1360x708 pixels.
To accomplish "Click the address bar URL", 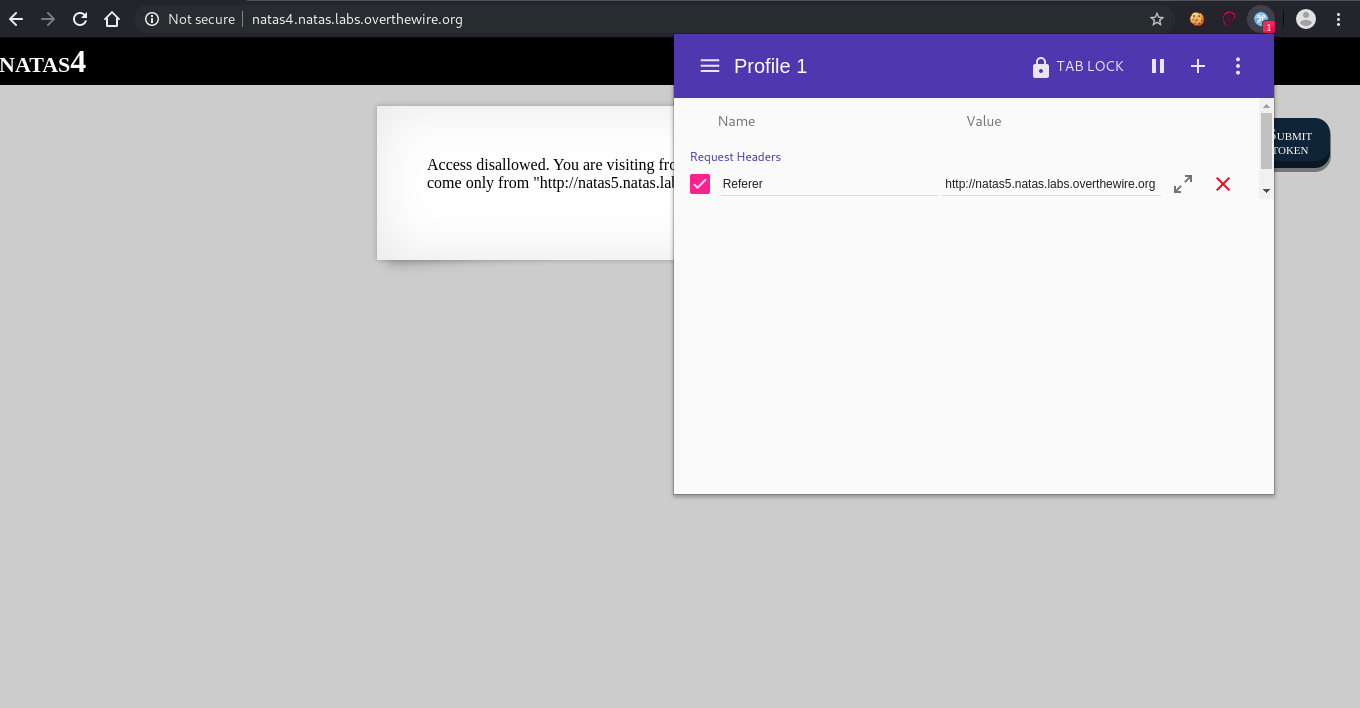I will [357, 19].
